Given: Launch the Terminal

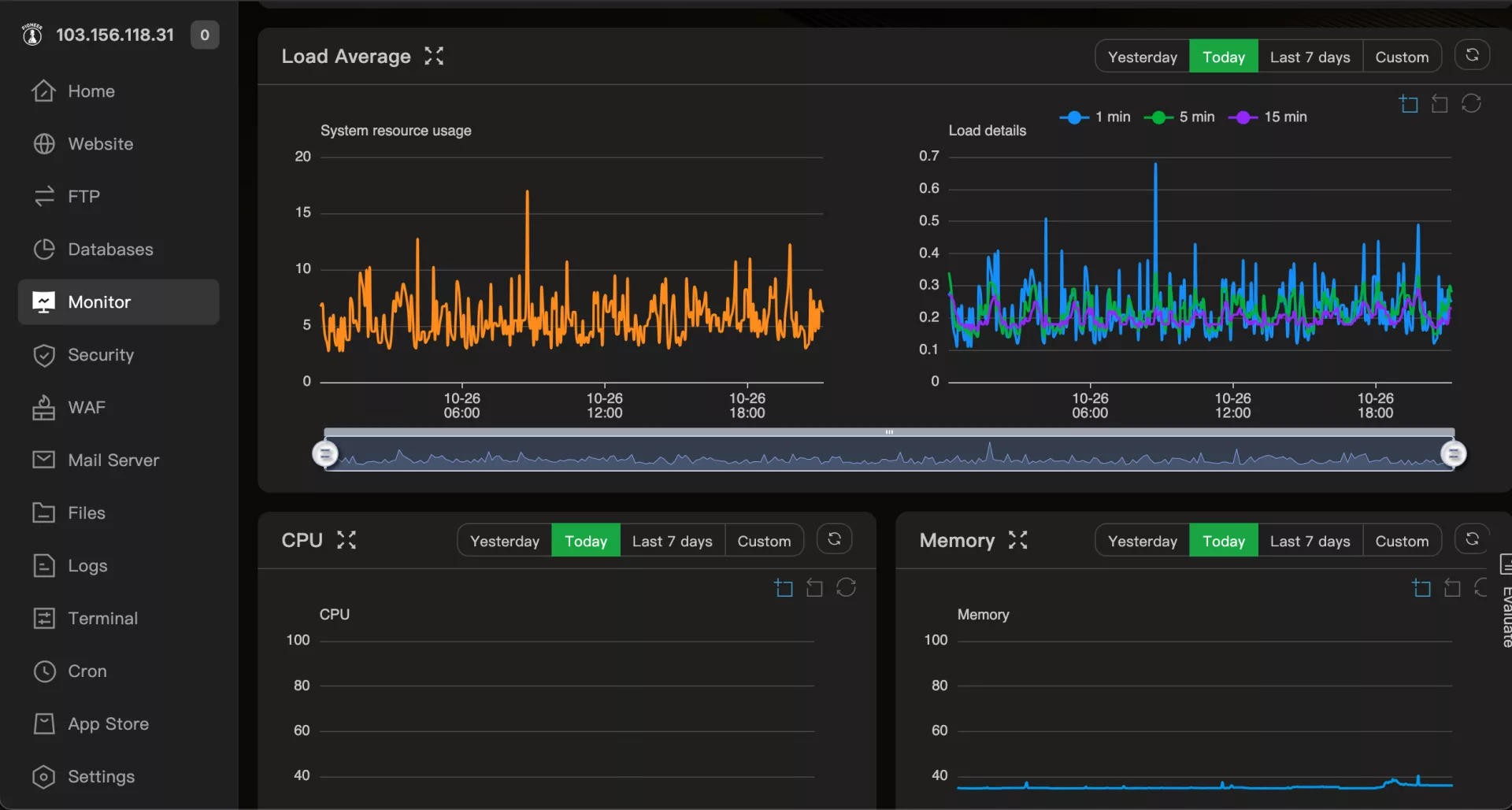Looking at the screenshot, I should click(x=118, y=619).
